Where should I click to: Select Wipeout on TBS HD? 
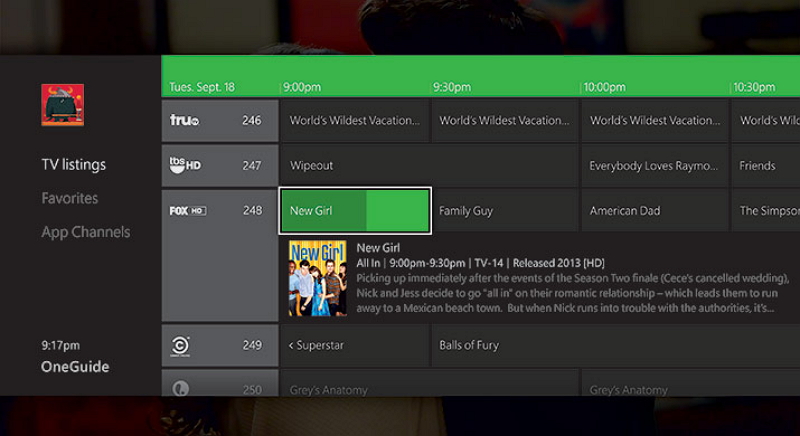[430, 165]
